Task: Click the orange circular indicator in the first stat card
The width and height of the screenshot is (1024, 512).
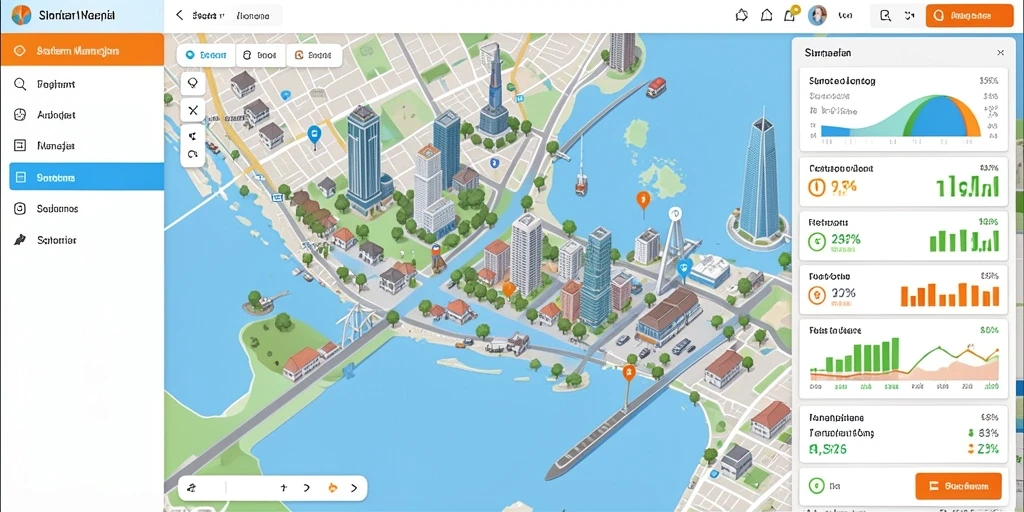Action: [816, 188]
